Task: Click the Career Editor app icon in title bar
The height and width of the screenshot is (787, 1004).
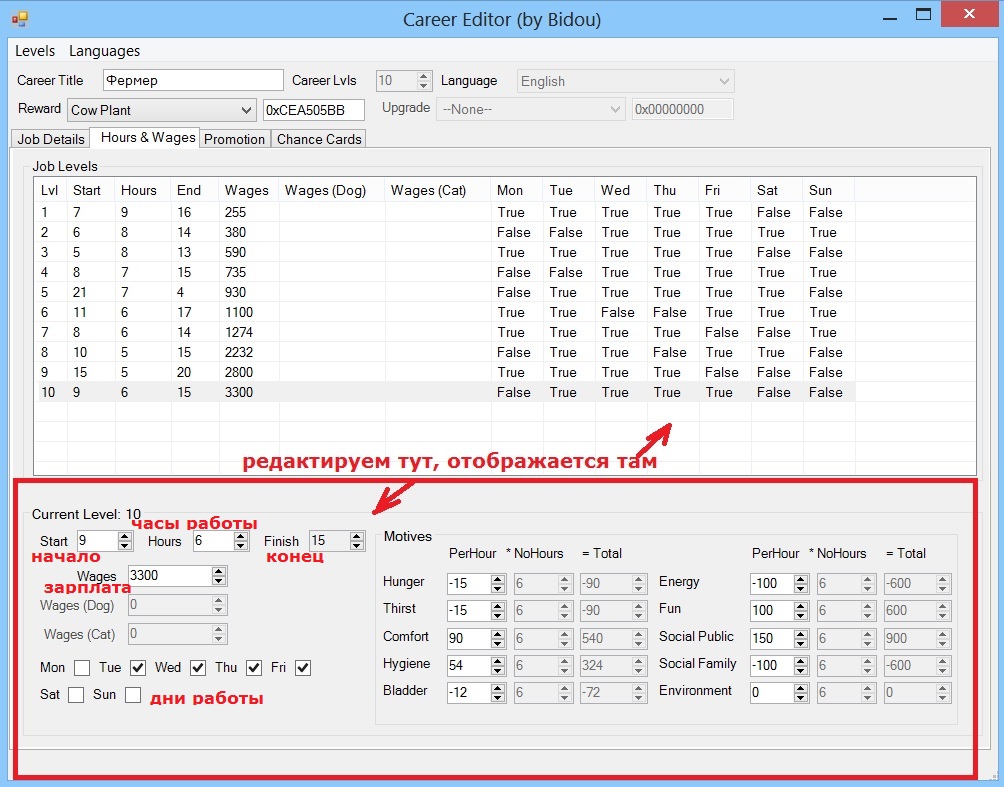Action: click(19, 17)
